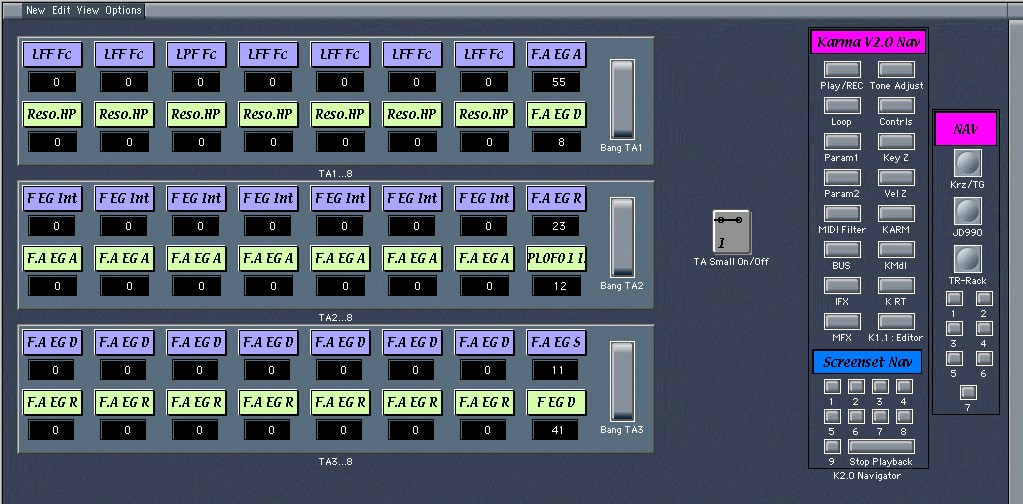Open the Edit menu

(62, 10)
